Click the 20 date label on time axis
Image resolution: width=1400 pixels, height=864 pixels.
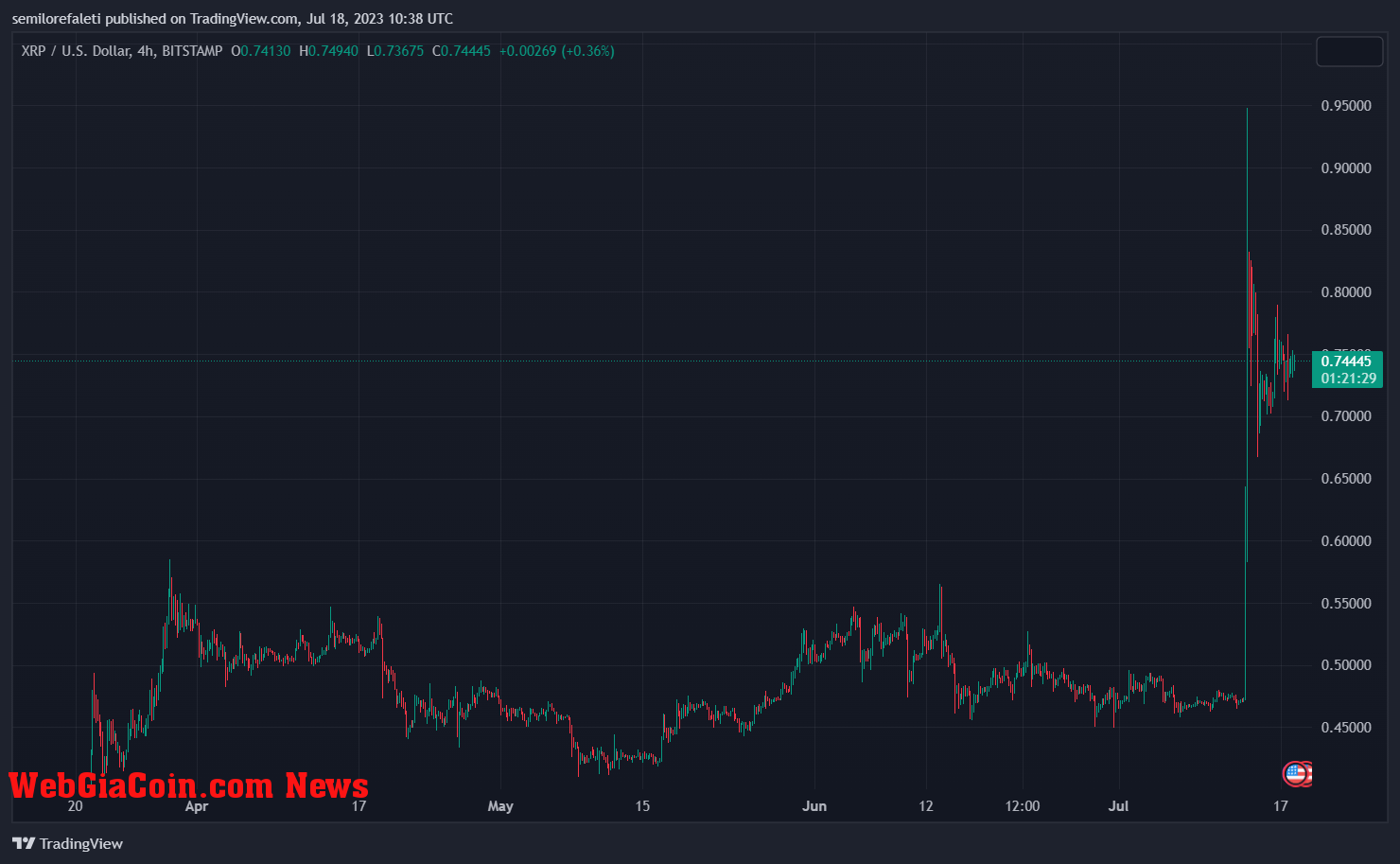tap(76, 806)
